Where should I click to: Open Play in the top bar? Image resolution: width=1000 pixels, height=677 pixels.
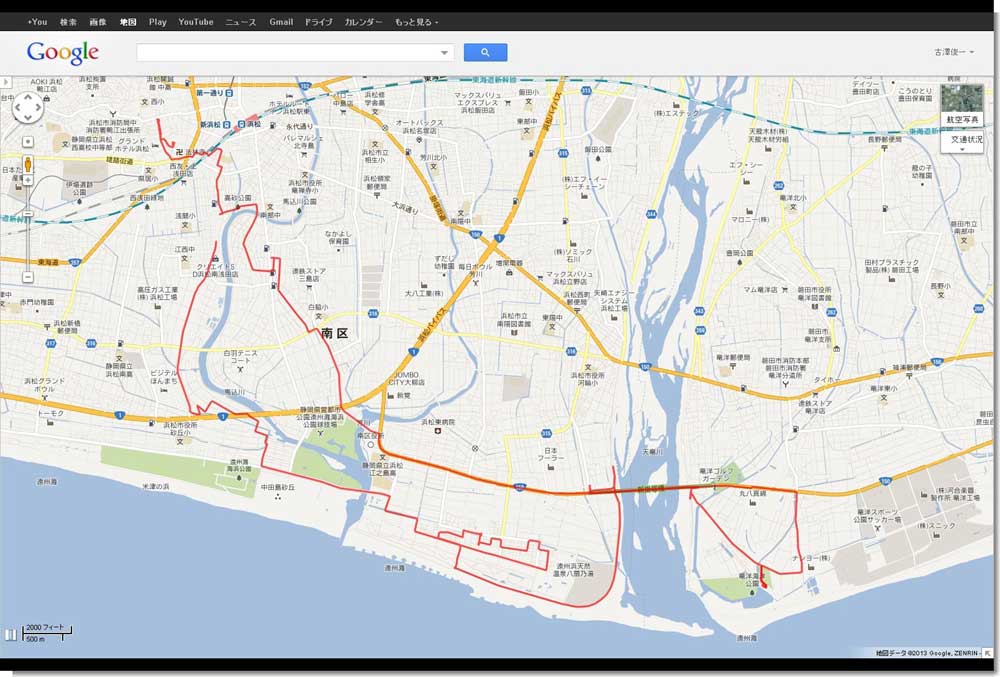tap(158, 22)
